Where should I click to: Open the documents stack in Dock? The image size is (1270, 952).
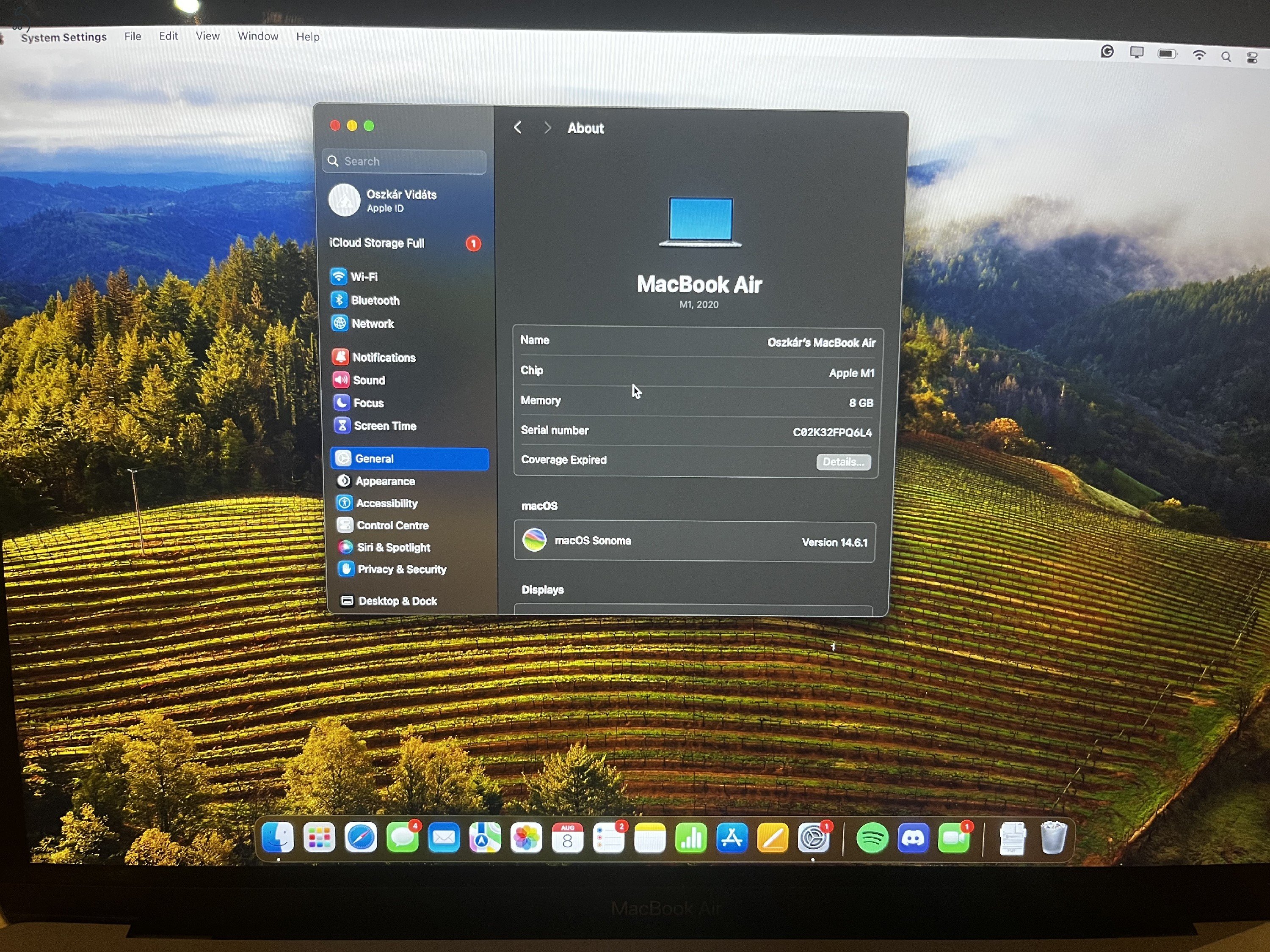(x=1012, y=839)
